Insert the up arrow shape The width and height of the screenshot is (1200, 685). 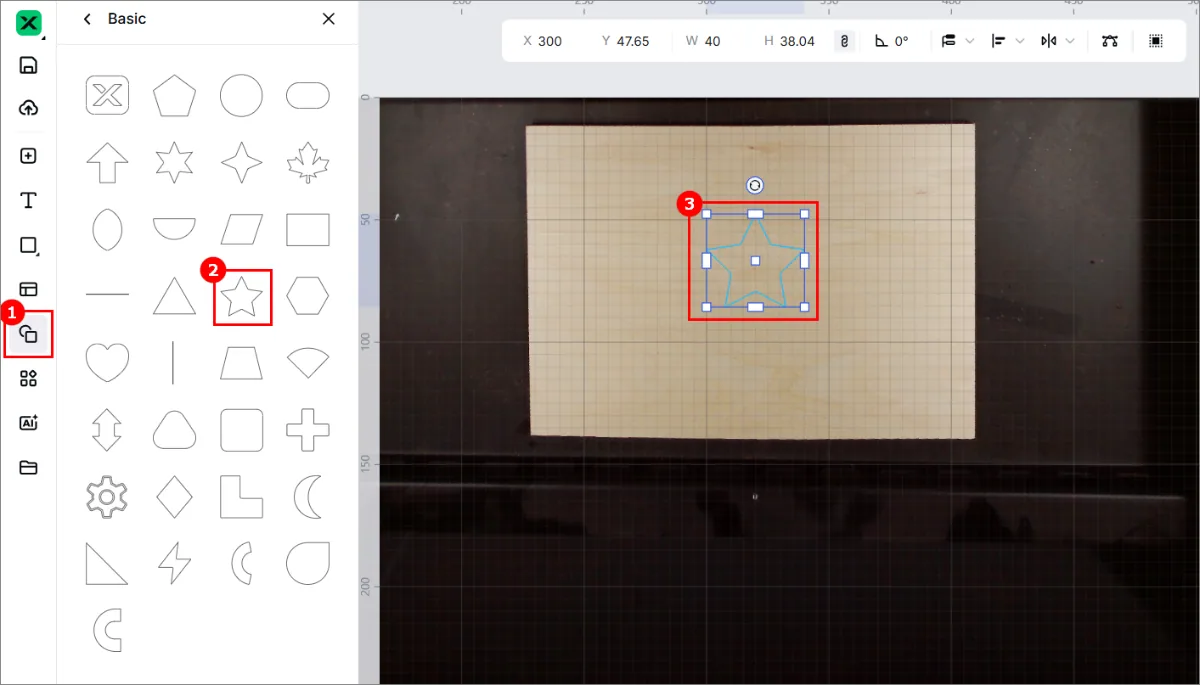pyautogui.click(x=107, y=162)
